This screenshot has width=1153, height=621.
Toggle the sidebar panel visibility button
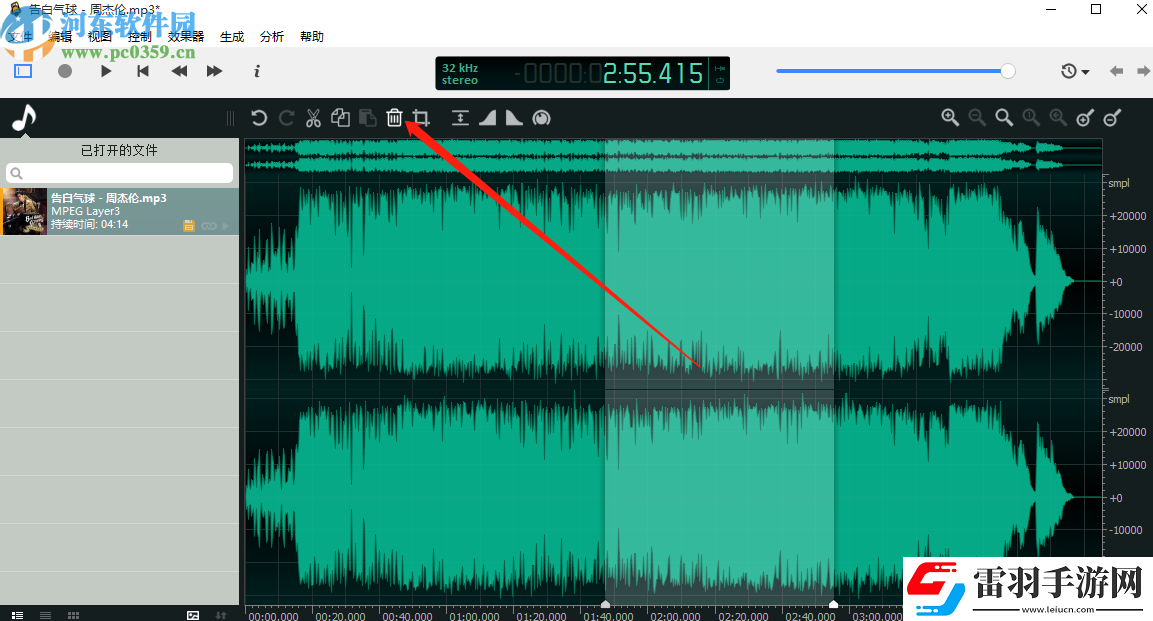click(23, 71)
